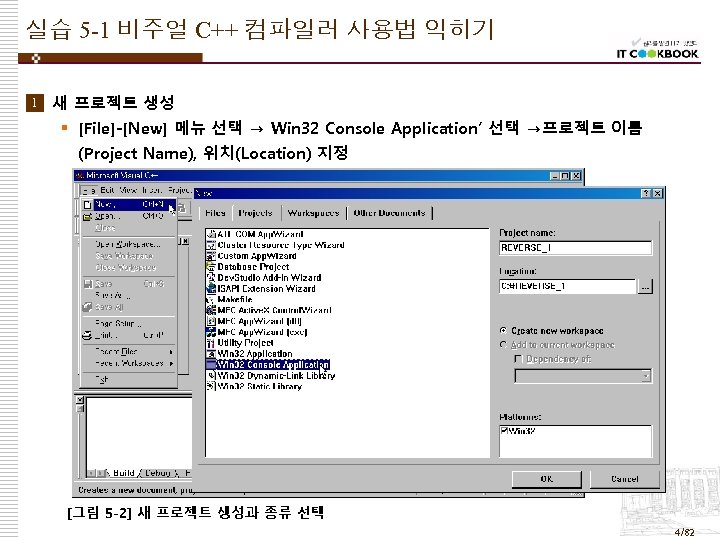Image resolution: width=720 pixels, height=540 pixels.
Task: Close the output pane with its X icon
Action: point(80,400)
